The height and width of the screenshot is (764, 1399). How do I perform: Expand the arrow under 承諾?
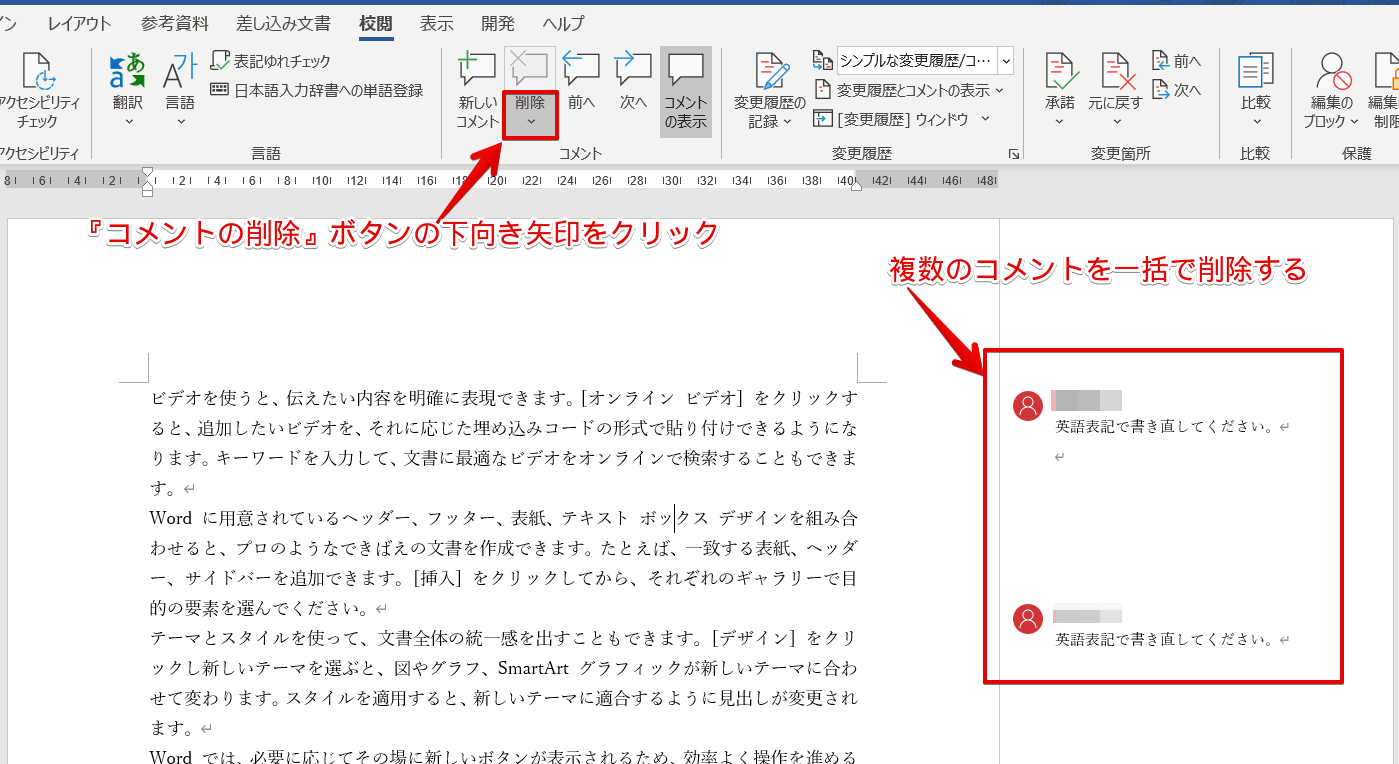1060,122
